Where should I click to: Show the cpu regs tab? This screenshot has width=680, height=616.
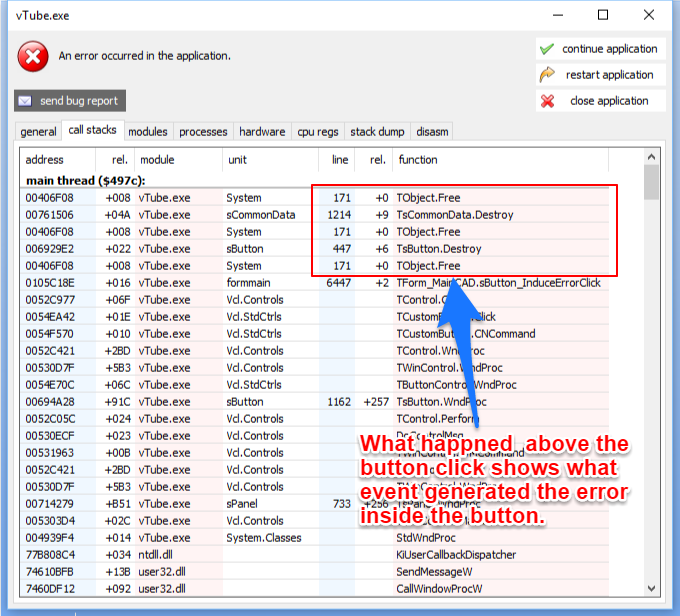click(x=318, y=132)
